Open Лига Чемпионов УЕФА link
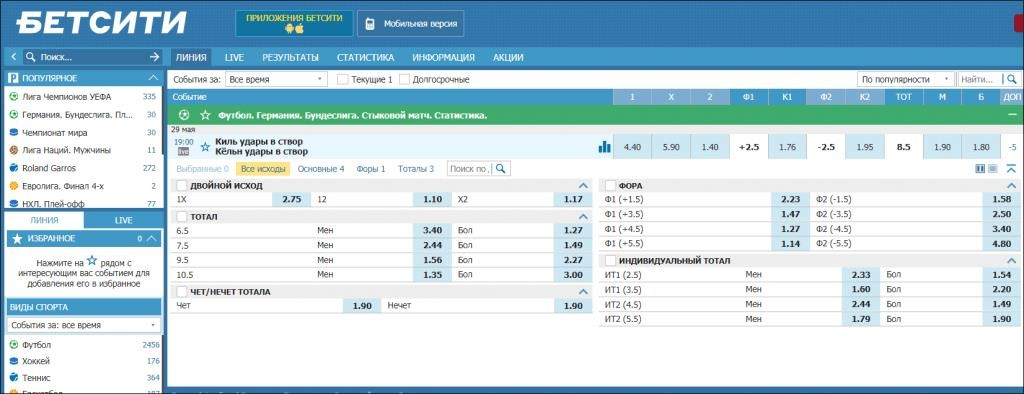Viewport: 1024px width, 394px height. click(x=67, y=97)
